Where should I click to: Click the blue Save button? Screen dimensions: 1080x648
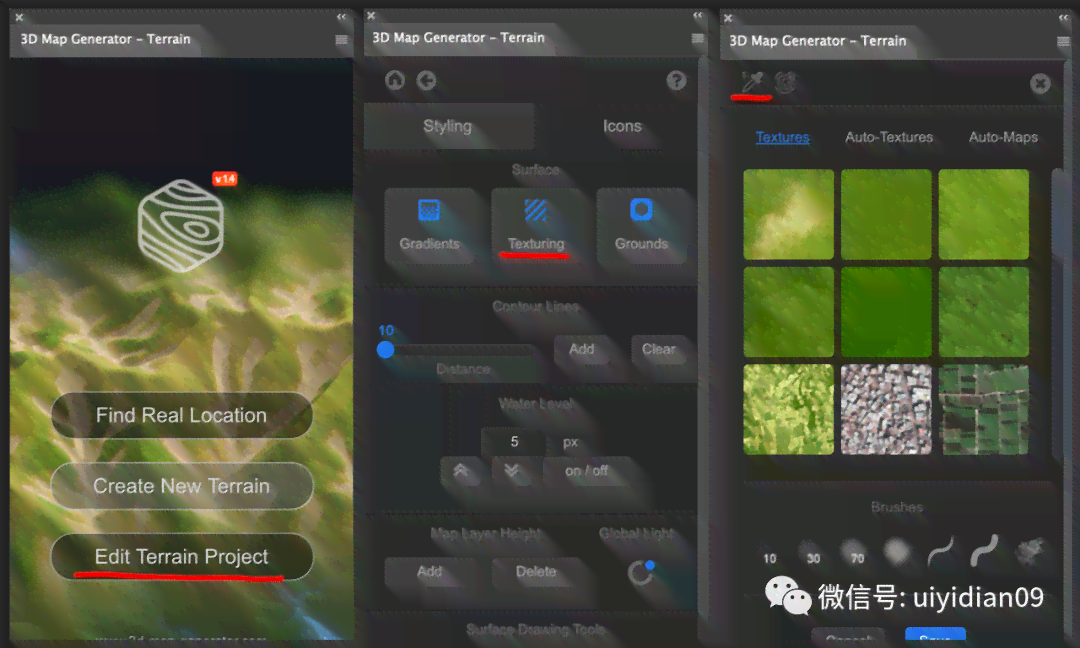point(935,636)
